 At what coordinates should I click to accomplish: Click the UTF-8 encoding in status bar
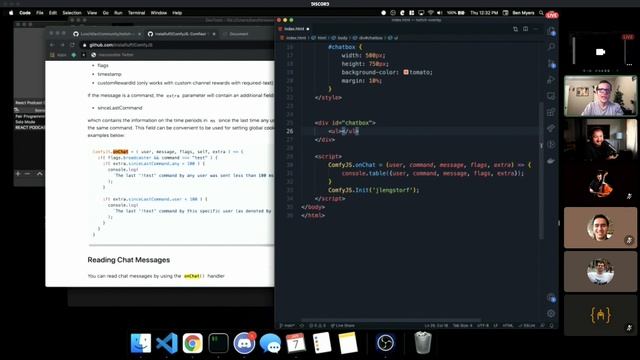coord(482,326)
